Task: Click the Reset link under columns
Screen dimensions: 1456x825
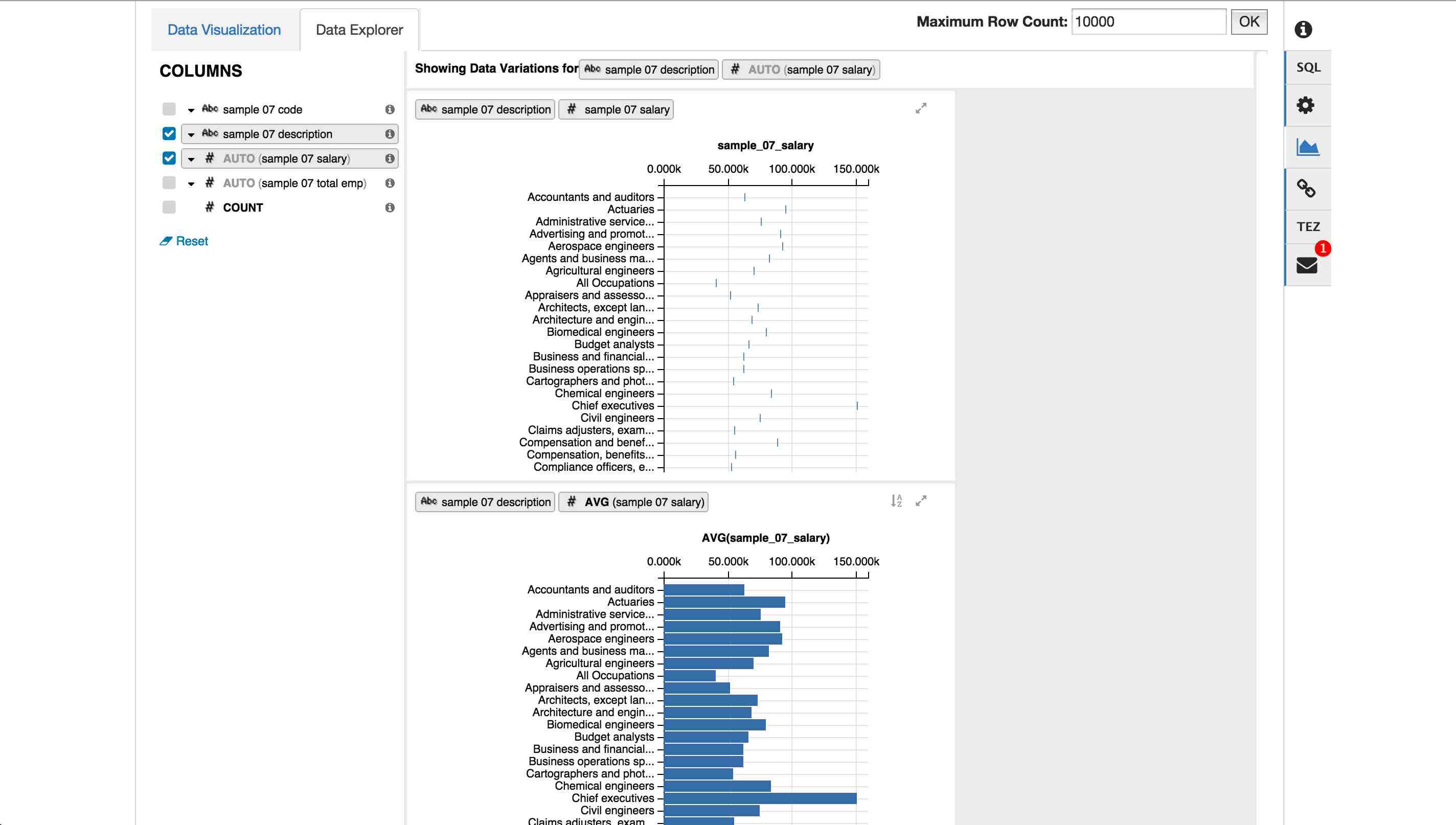Action: [192, 241]
